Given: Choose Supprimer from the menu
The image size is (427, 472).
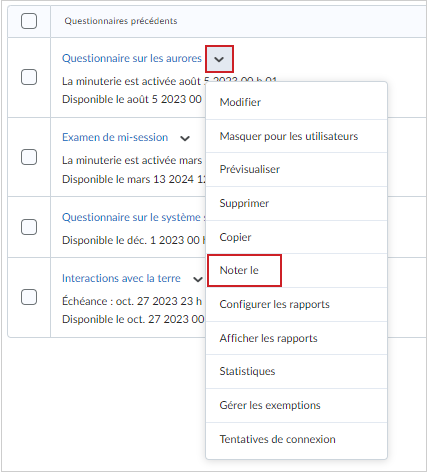Looking at the screenshot, I should pos(296,203).
